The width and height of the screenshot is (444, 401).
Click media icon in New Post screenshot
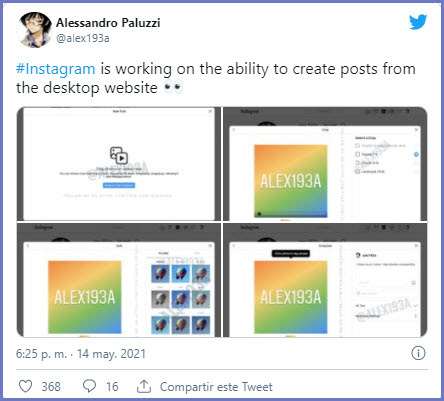click(119, 155)
